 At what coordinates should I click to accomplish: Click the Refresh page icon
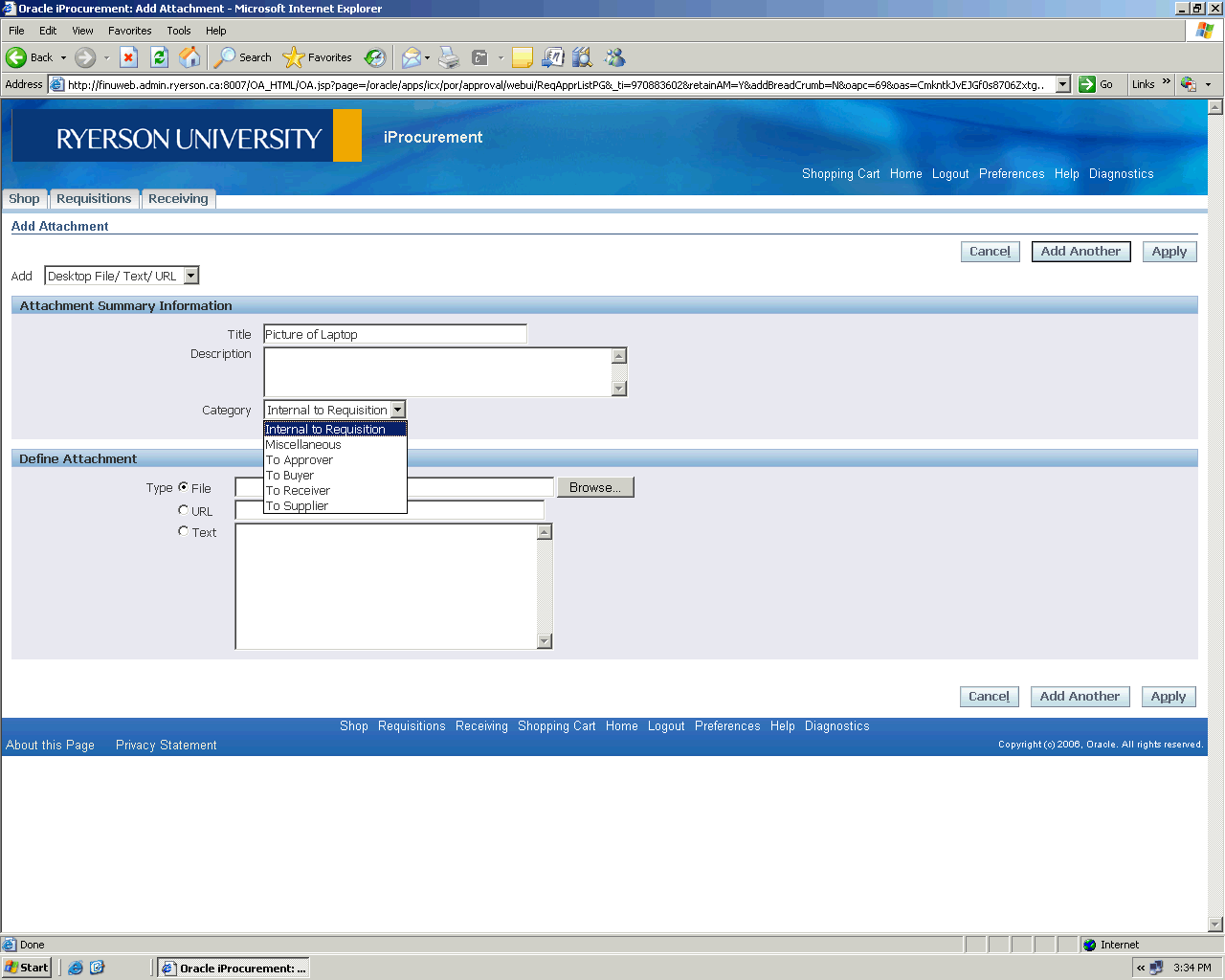[160, 57]
